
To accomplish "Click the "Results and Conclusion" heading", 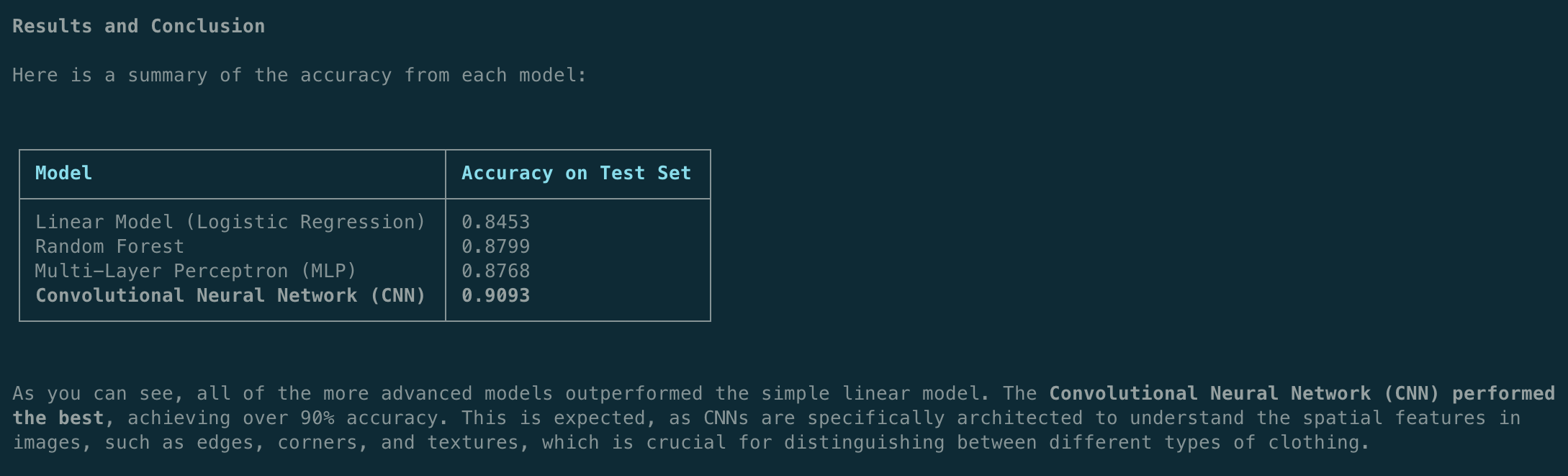I will (138, 27).
